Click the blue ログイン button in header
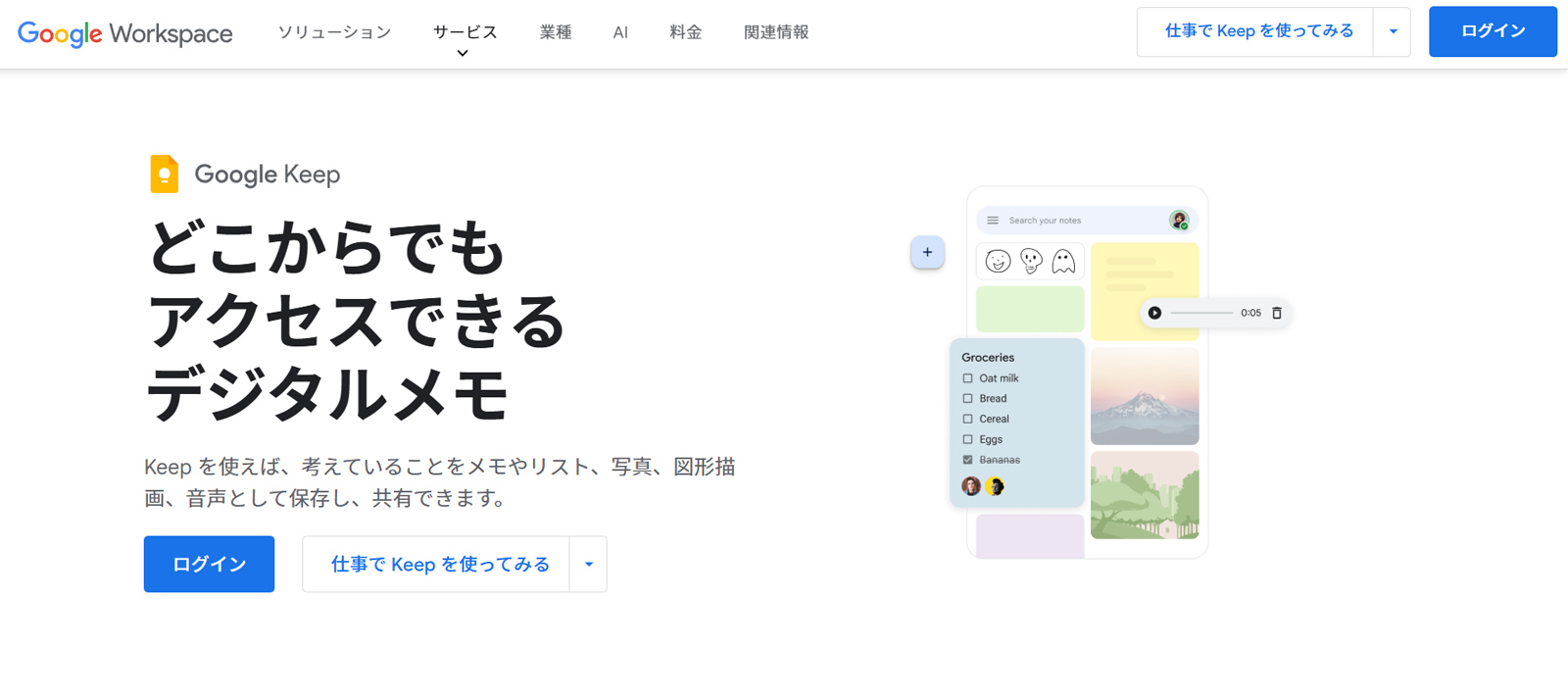1568x698 pixels. point(1493,31)
